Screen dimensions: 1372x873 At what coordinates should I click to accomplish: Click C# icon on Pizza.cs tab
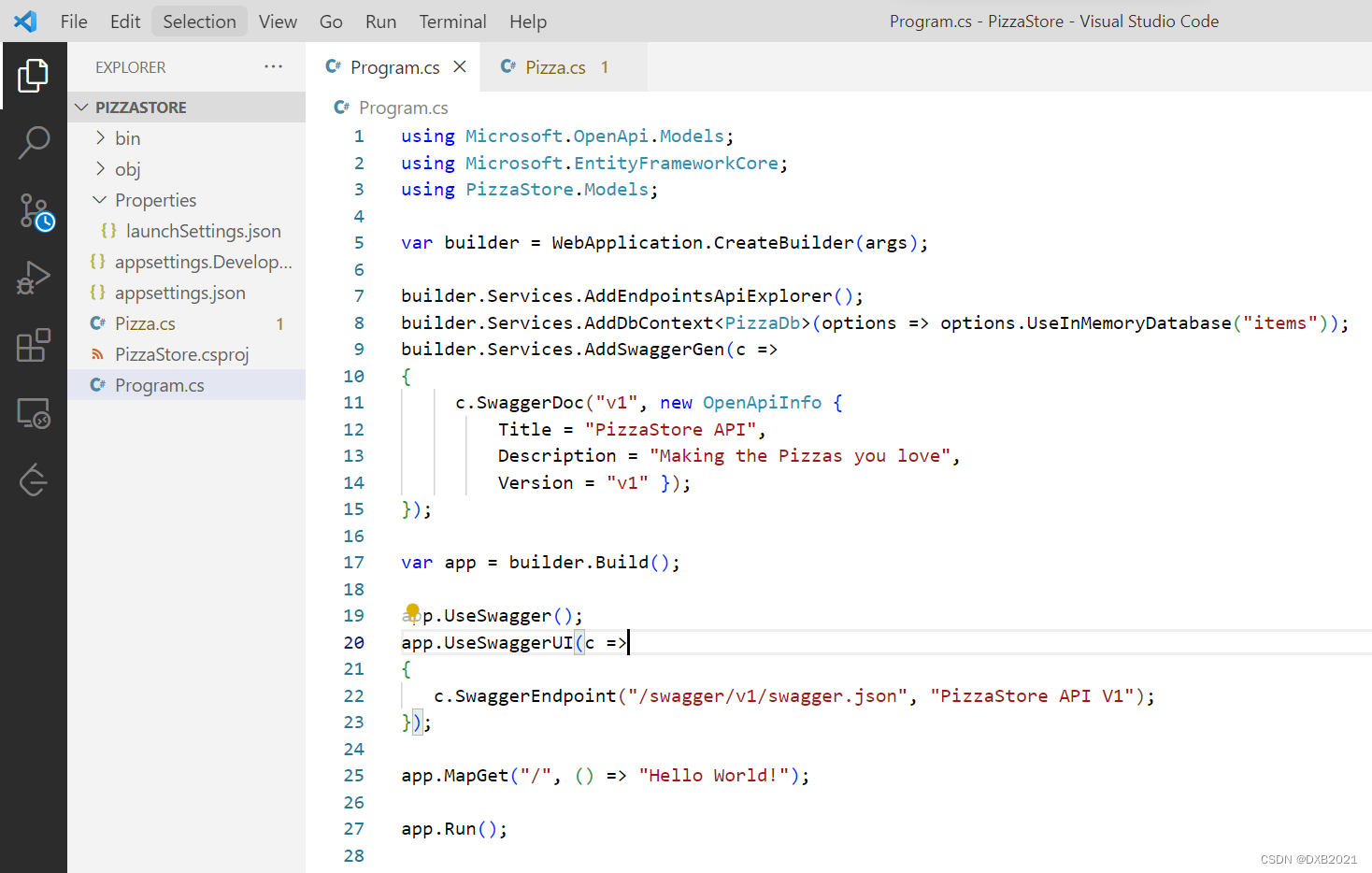pyautogui.click(x=507, y=66)
